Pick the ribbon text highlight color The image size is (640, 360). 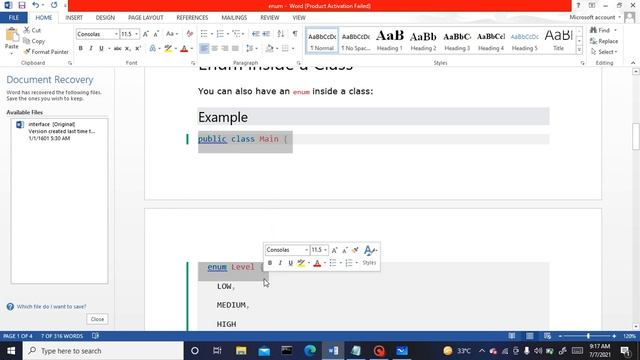(168, 49)
